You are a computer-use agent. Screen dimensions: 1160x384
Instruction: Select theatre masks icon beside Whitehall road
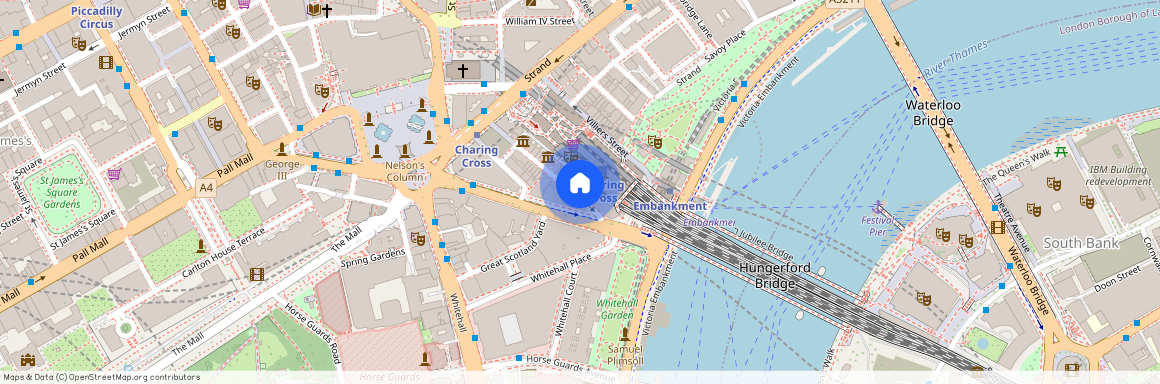(x=417, y=238)
